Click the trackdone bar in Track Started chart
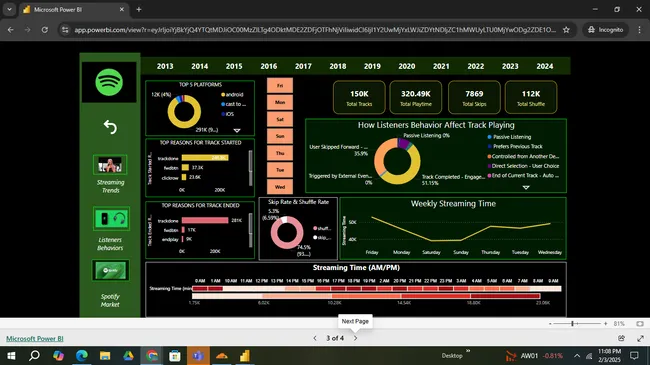Viewport: 650px width, 365px height. (x=205, y=158)
